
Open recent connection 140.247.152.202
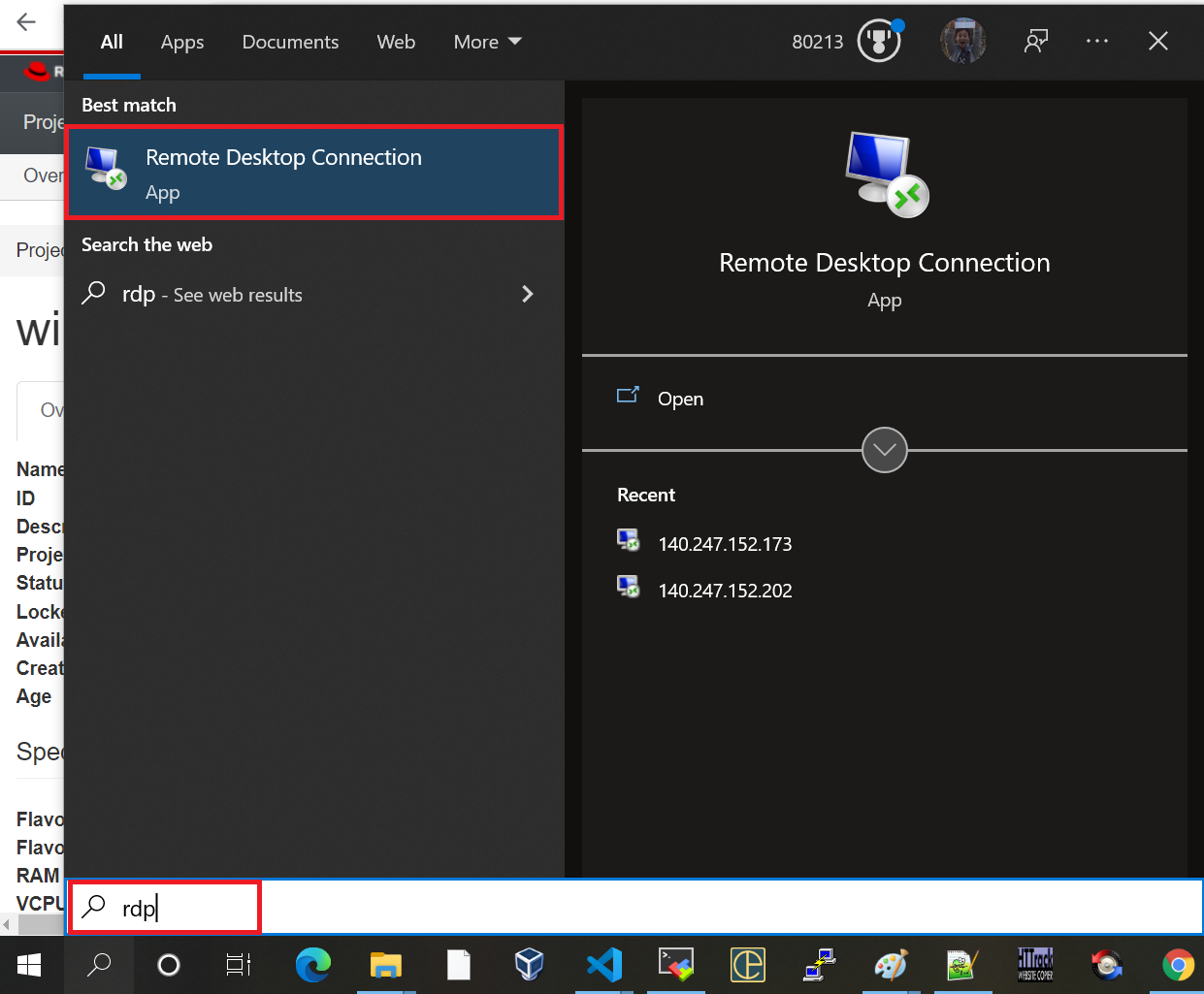725,591
